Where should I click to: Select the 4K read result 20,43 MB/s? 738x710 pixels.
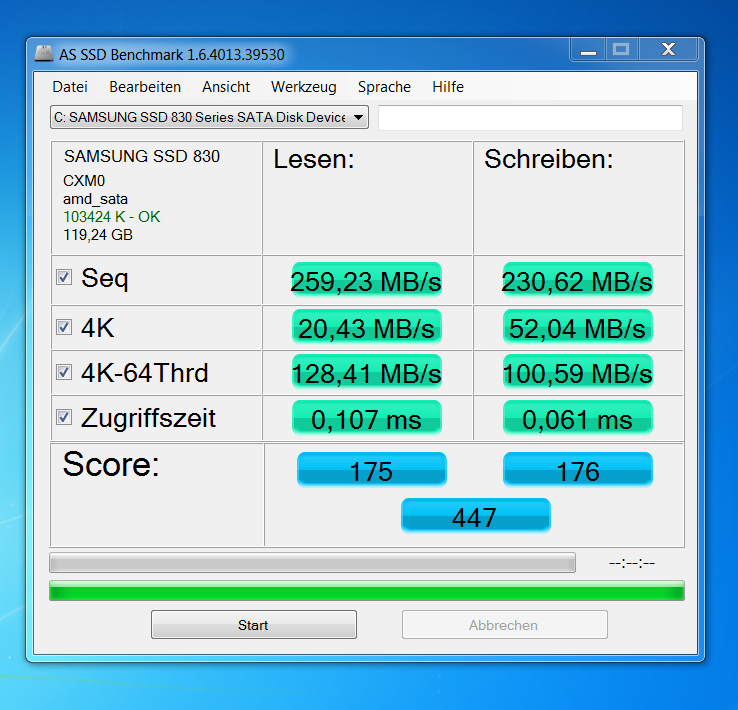[367, 327]
